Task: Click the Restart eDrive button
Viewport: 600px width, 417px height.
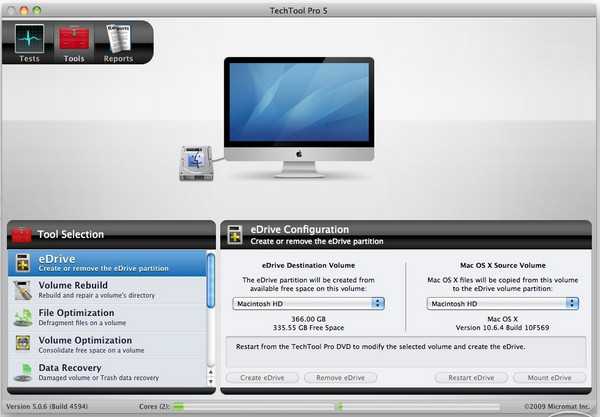Action: pos(470,378)
